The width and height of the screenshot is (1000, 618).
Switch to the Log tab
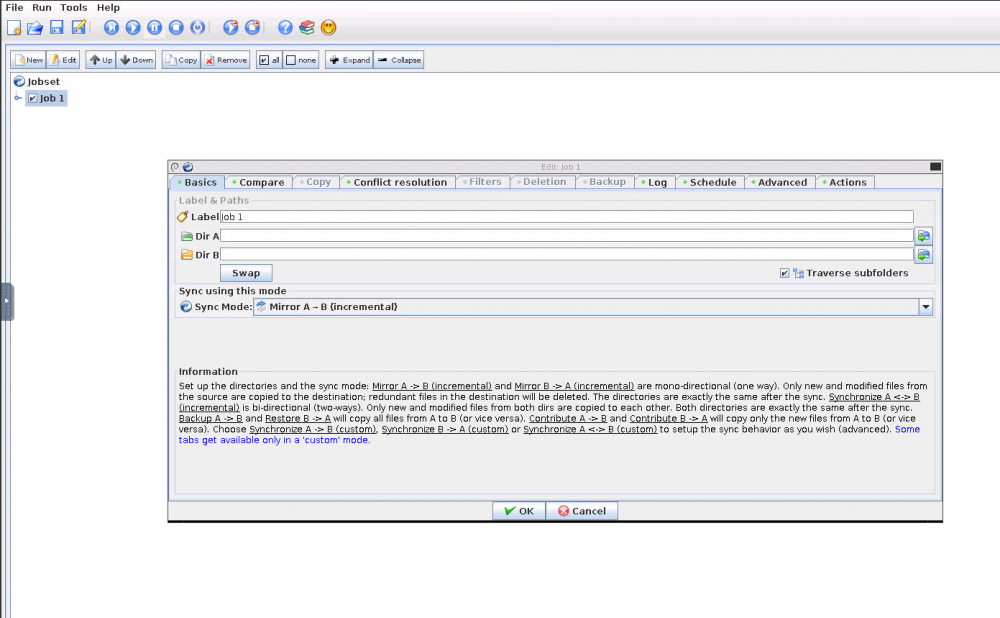pos(655,182)
